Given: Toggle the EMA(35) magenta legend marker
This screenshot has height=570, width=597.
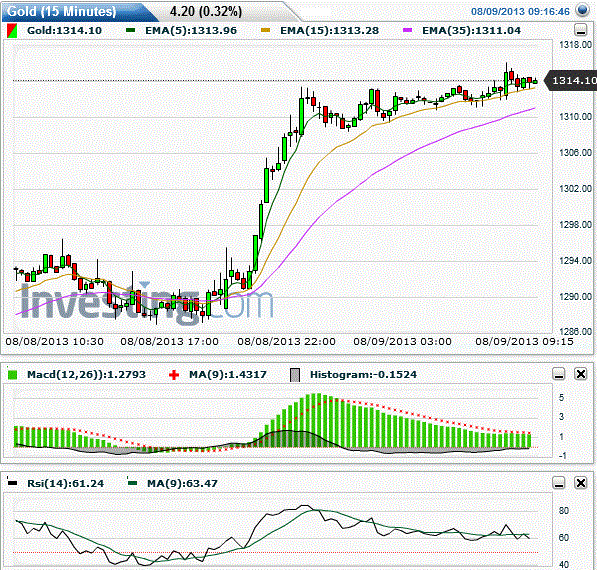Looking at the screenshot, I should (408, 30).
